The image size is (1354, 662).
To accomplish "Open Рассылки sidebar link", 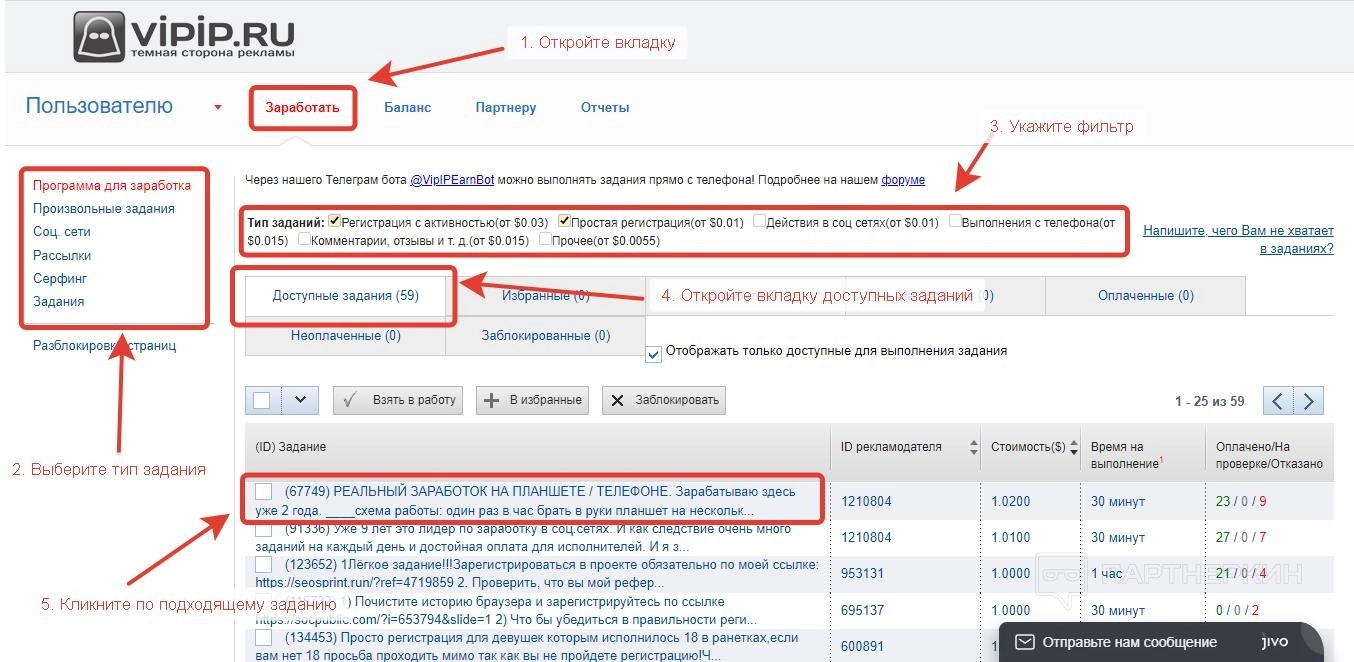I will 60,255.
